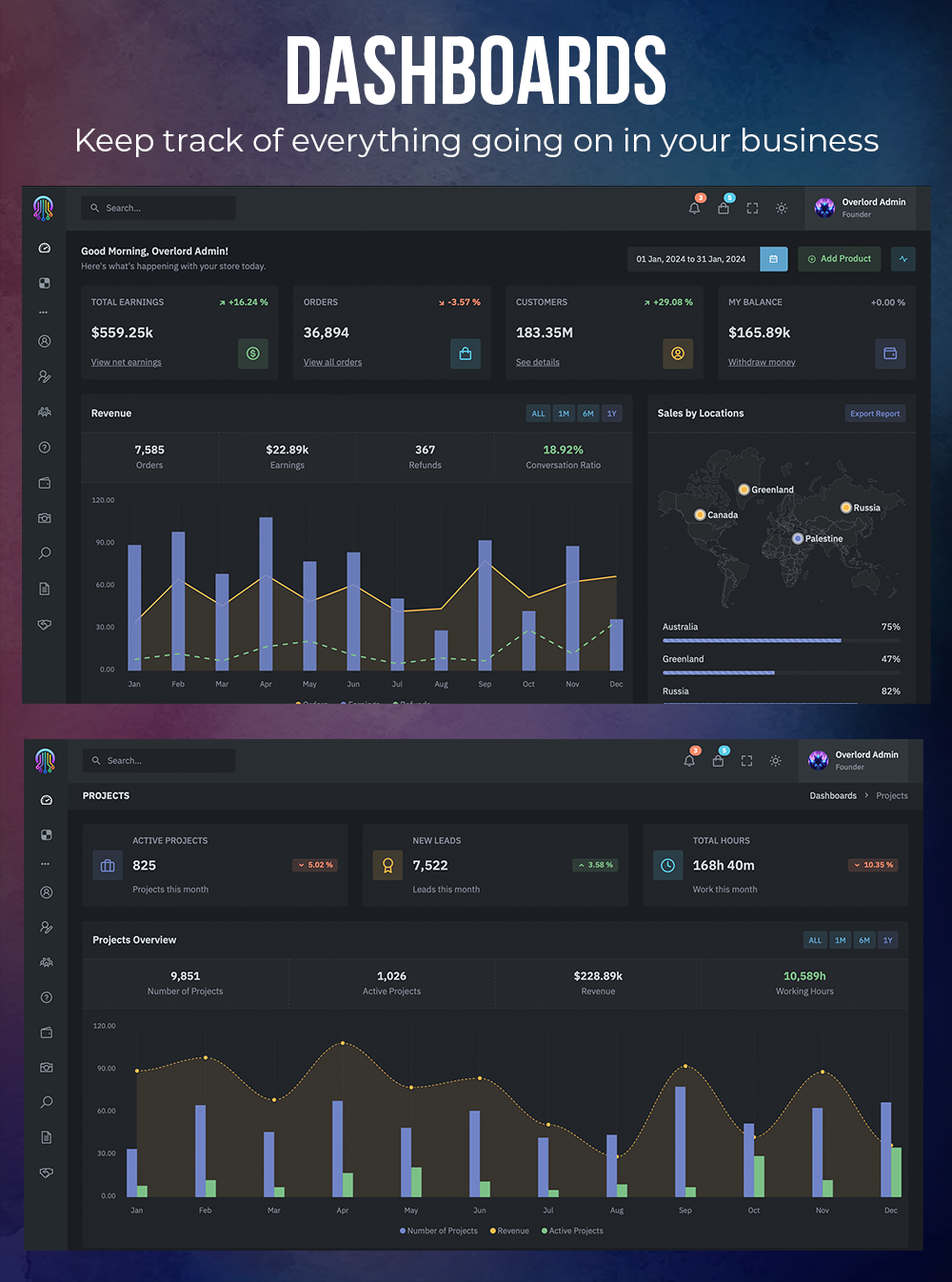Toggle the Active Projects legend in projects chart
This screenshot has width=952, height=1282.
pos(572,1231)
